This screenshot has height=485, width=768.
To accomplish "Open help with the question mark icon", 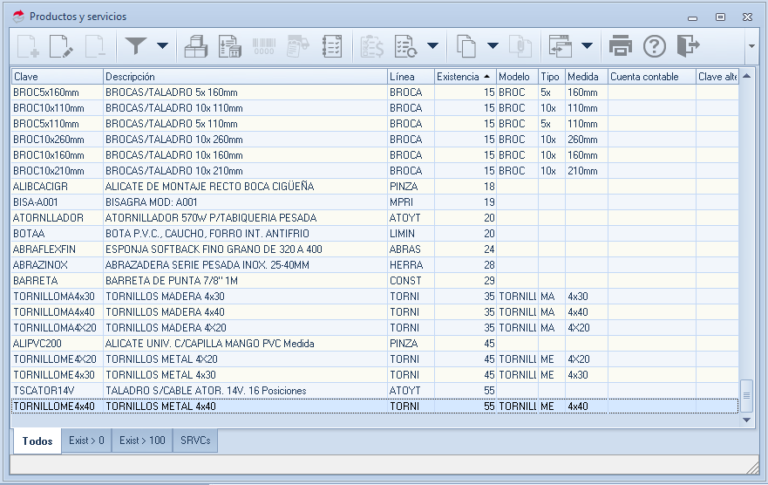I will click(654, 47).
